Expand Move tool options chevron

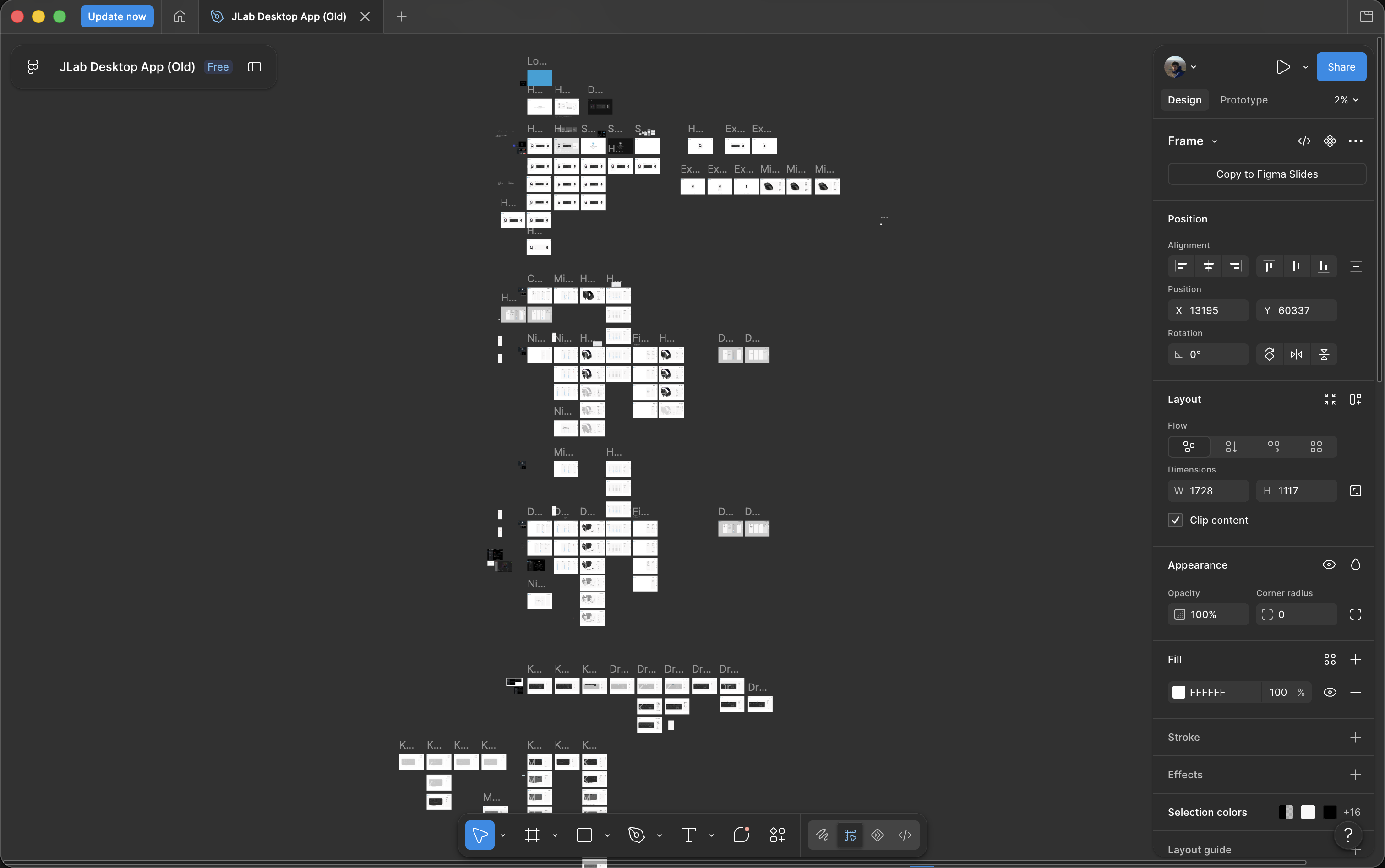[x=503, y=835]
